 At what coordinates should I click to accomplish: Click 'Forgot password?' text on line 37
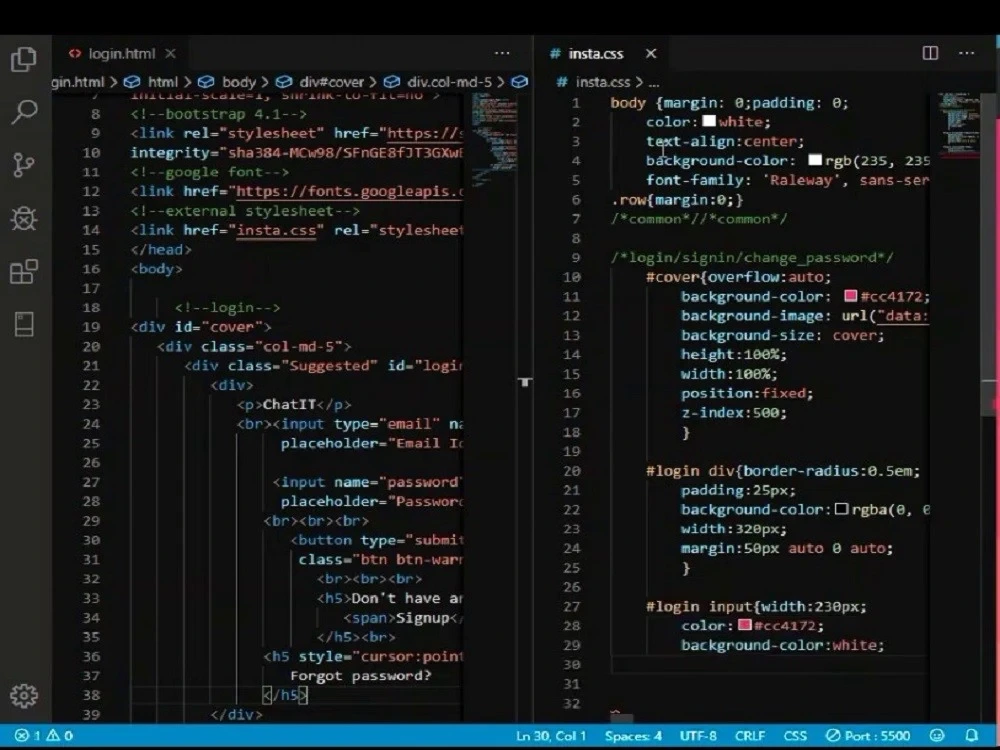pos(361,675)
